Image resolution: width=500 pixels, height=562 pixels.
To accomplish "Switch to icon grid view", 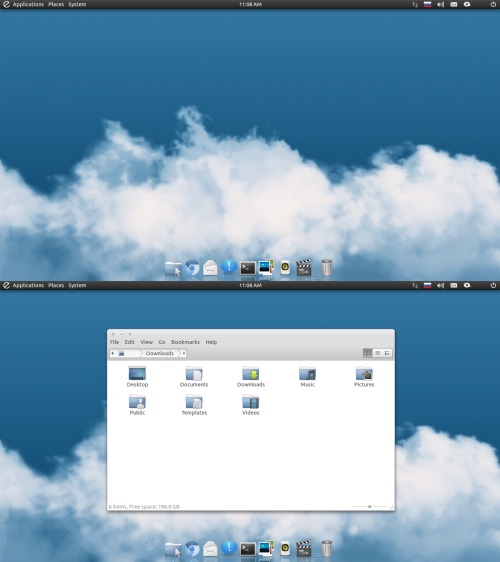I will 368,353.
